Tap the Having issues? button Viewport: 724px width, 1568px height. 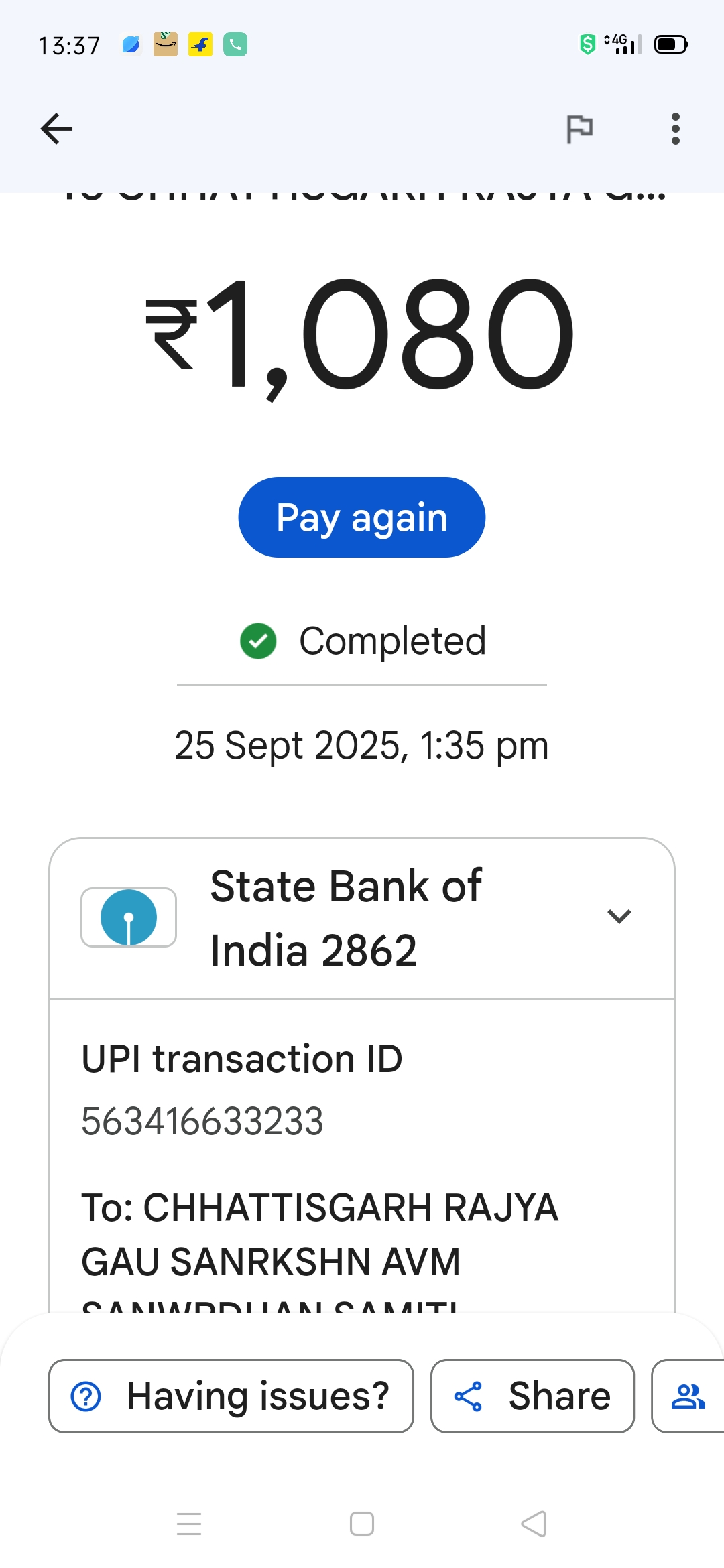coord(231,1396)
